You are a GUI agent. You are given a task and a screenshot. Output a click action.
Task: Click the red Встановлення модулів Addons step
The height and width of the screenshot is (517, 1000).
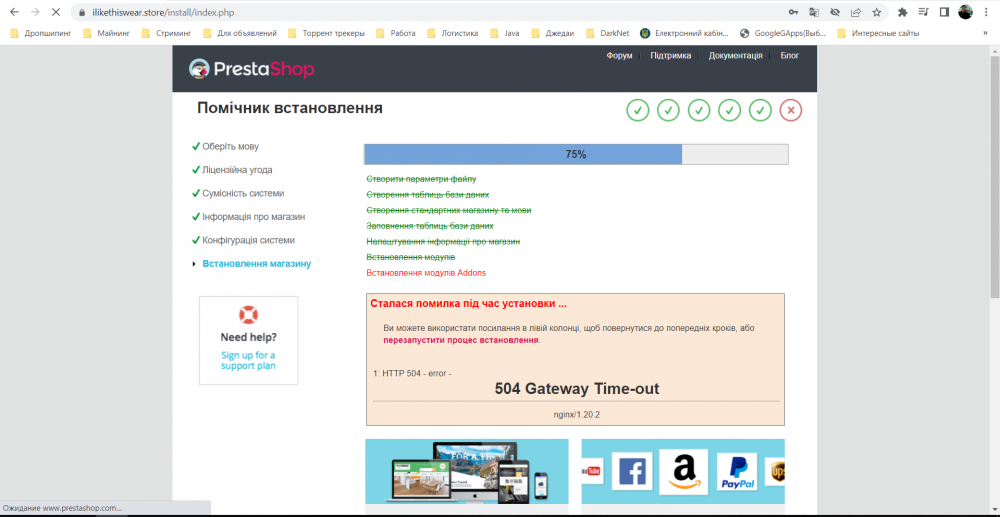click(426, 273)
